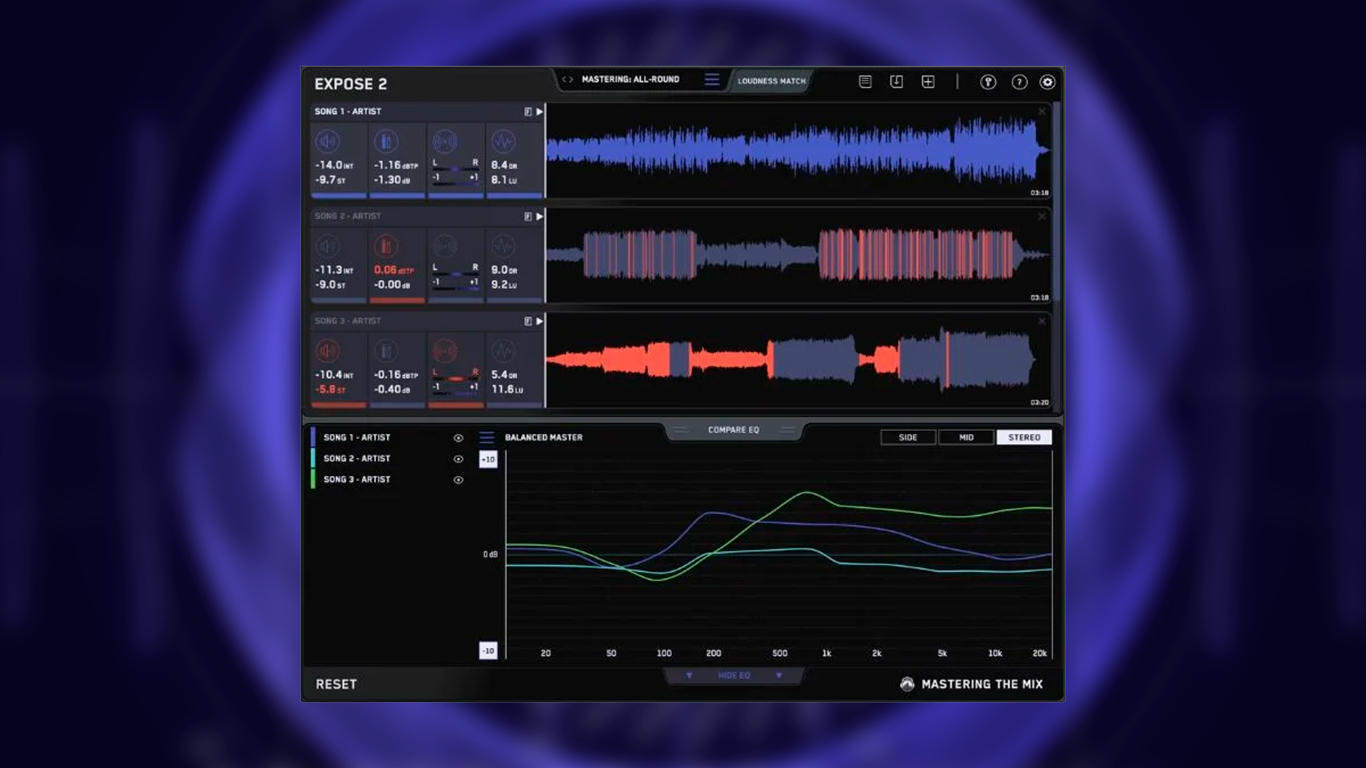The height and width of the screenshot is (768, 1366).
Task: Click the Song 1 blue waveform
Action: [x=798, y=150]
